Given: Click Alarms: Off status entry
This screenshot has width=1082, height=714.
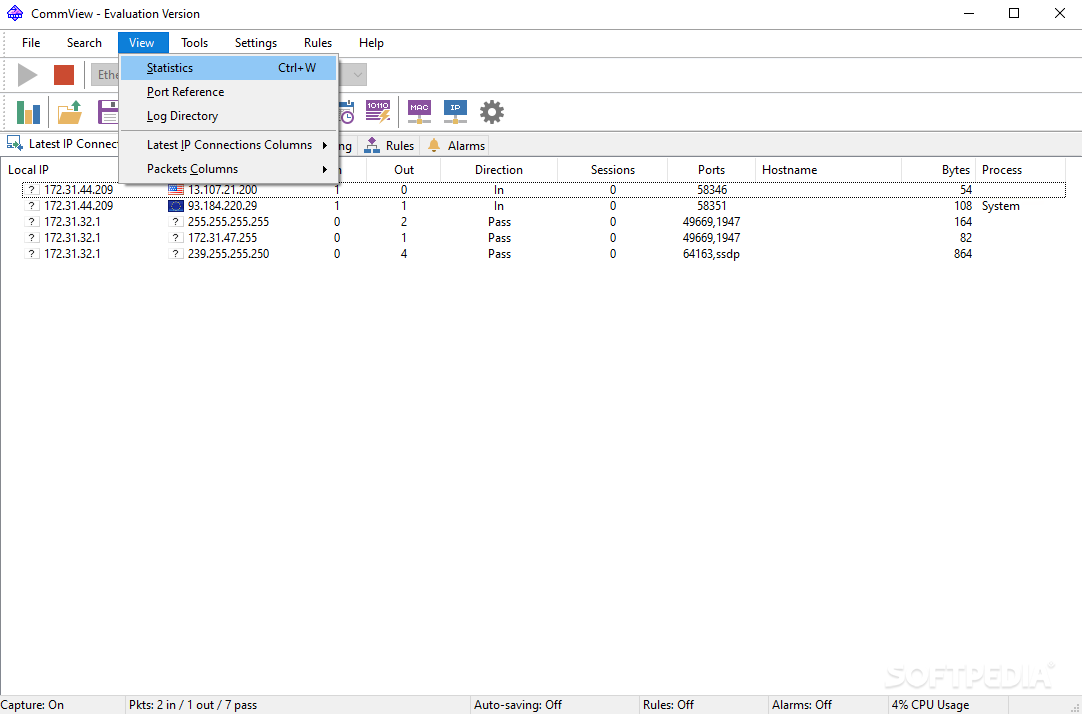Looking at the screenshot, I should tap(828, 704).
